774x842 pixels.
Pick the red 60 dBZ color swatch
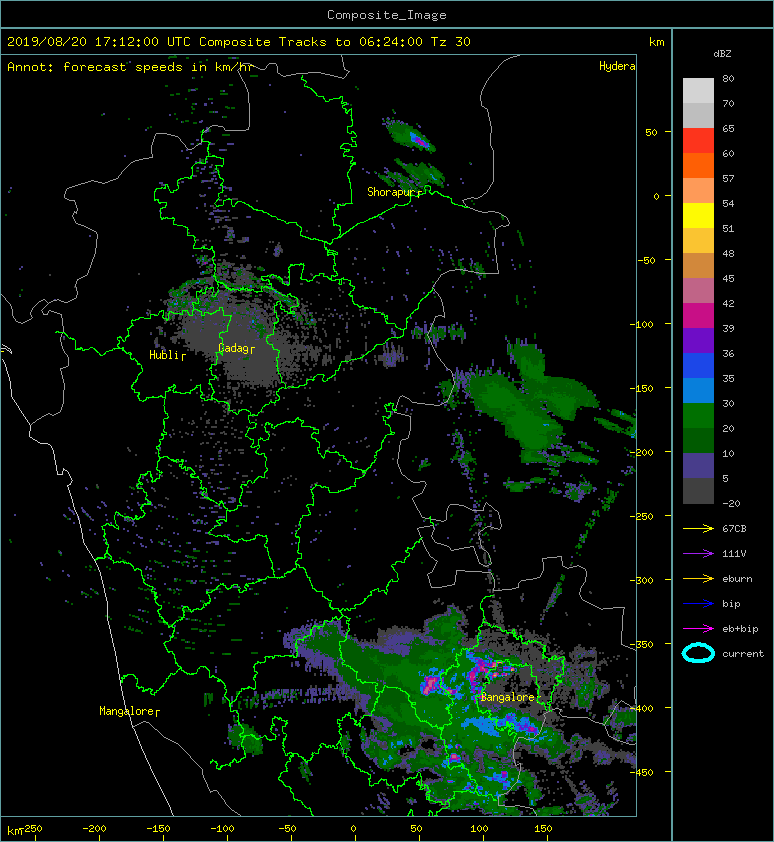click(698, 141)
